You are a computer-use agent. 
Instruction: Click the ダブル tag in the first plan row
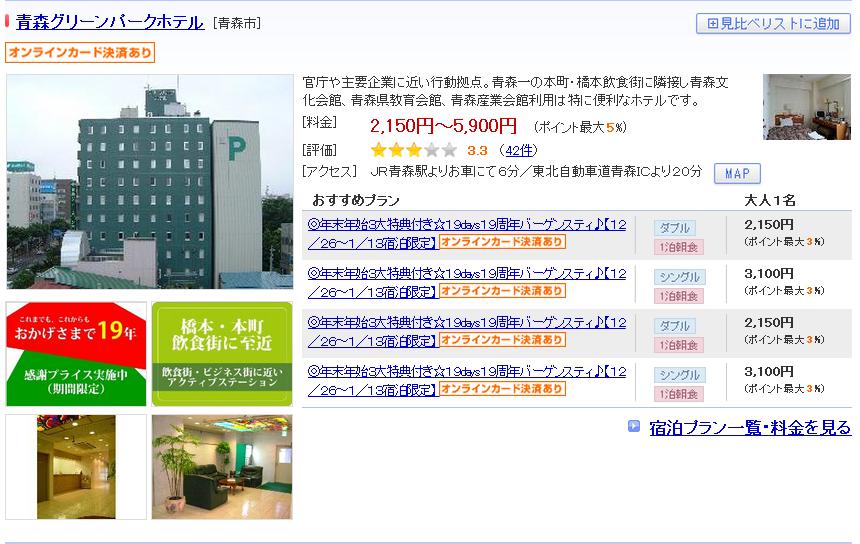675,228
